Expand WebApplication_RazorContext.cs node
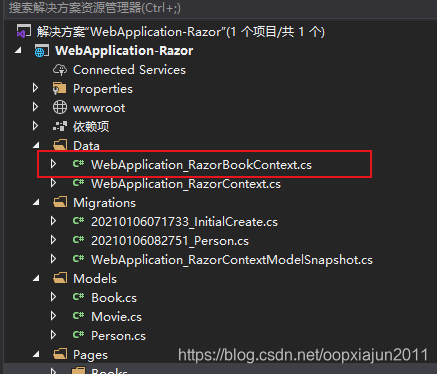The width and height of the screenshot is (437, 374). pyautogui.click(x=53, y=183)
